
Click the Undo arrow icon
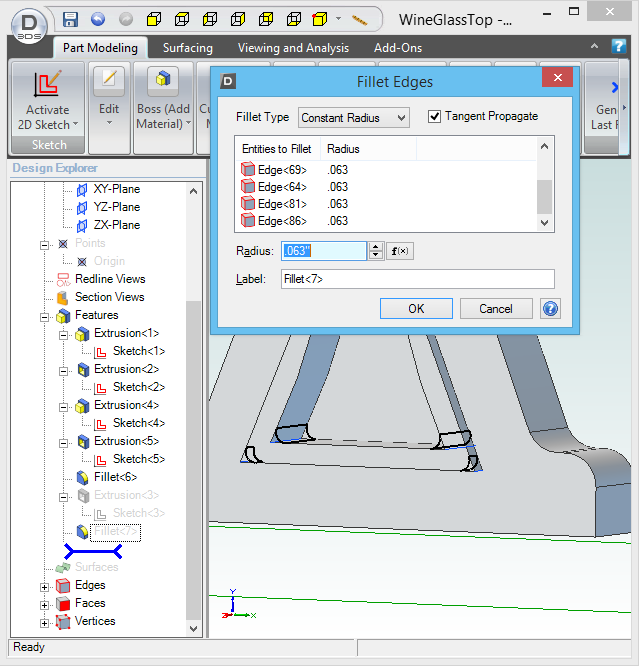98,19
